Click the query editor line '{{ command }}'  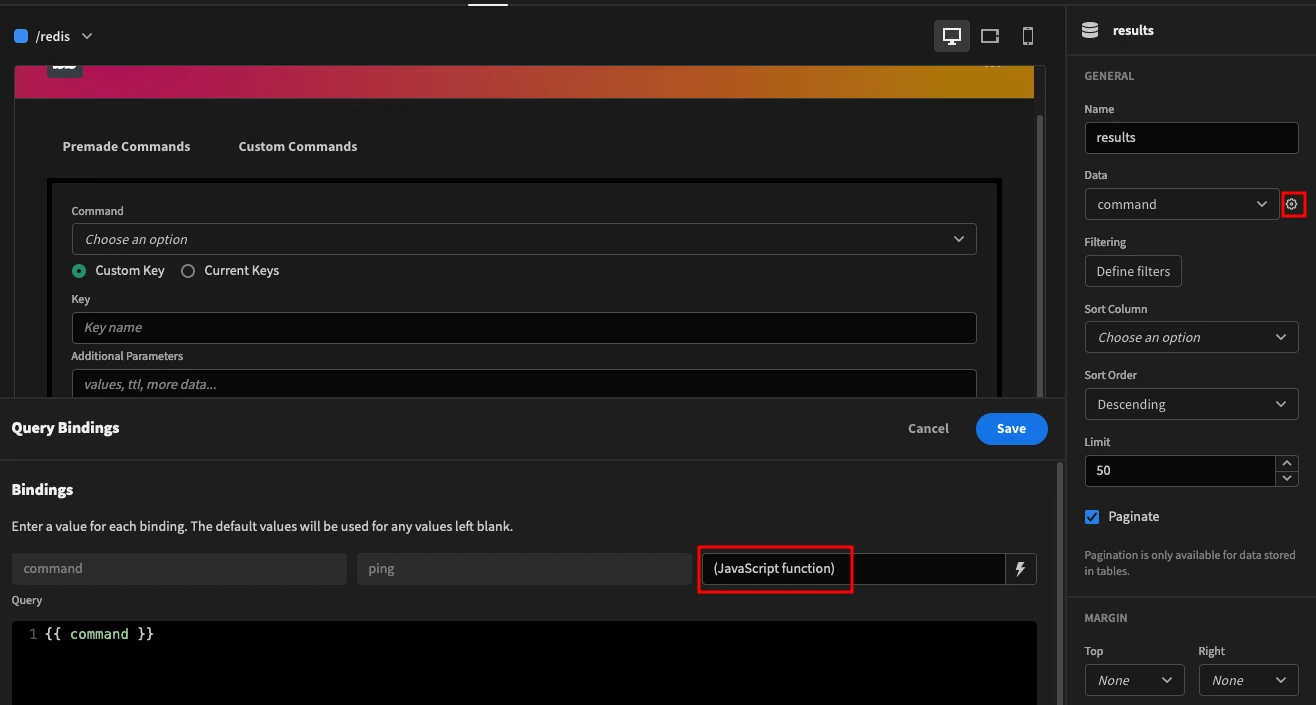point(99,634)
